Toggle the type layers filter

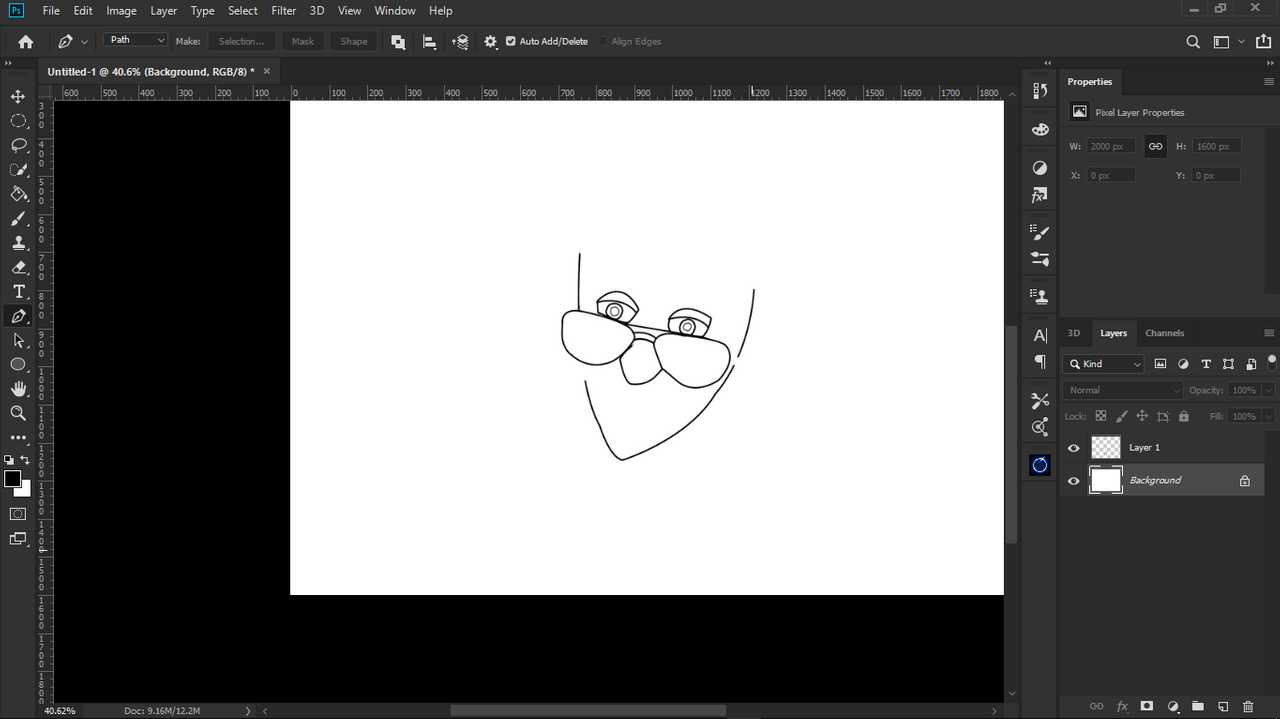[1206, 364]
